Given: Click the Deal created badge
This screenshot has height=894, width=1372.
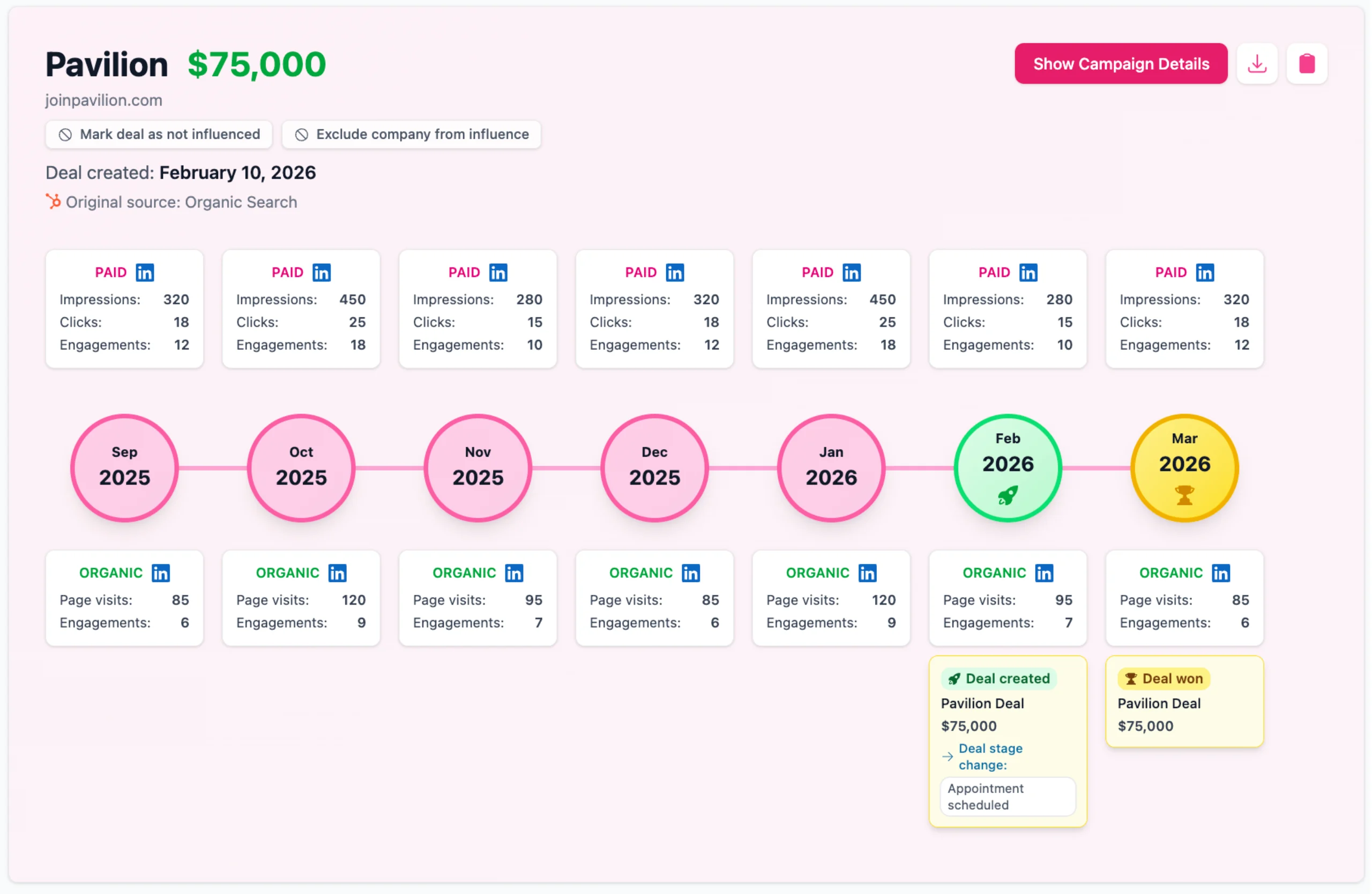Looking at the screenshot, I should [x=998, y=679].
